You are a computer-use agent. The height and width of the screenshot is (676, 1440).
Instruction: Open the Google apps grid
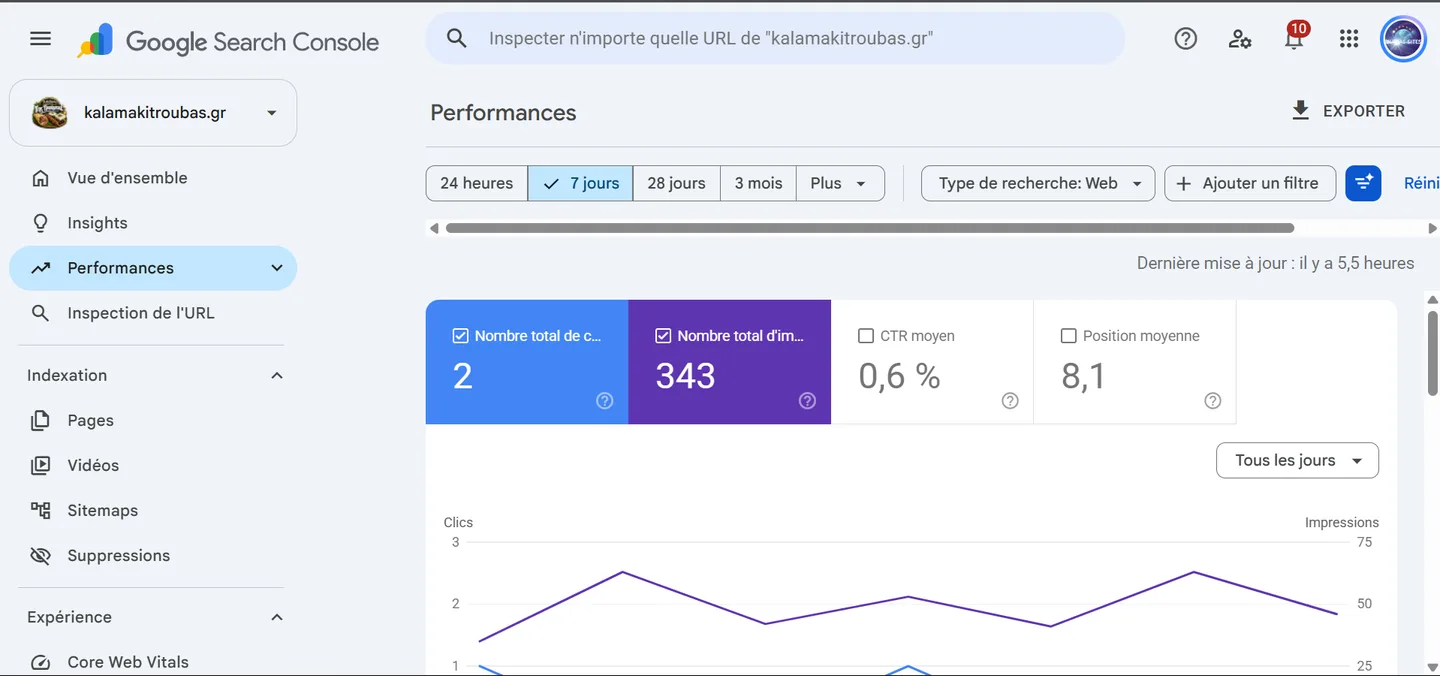coord(1348,39)
